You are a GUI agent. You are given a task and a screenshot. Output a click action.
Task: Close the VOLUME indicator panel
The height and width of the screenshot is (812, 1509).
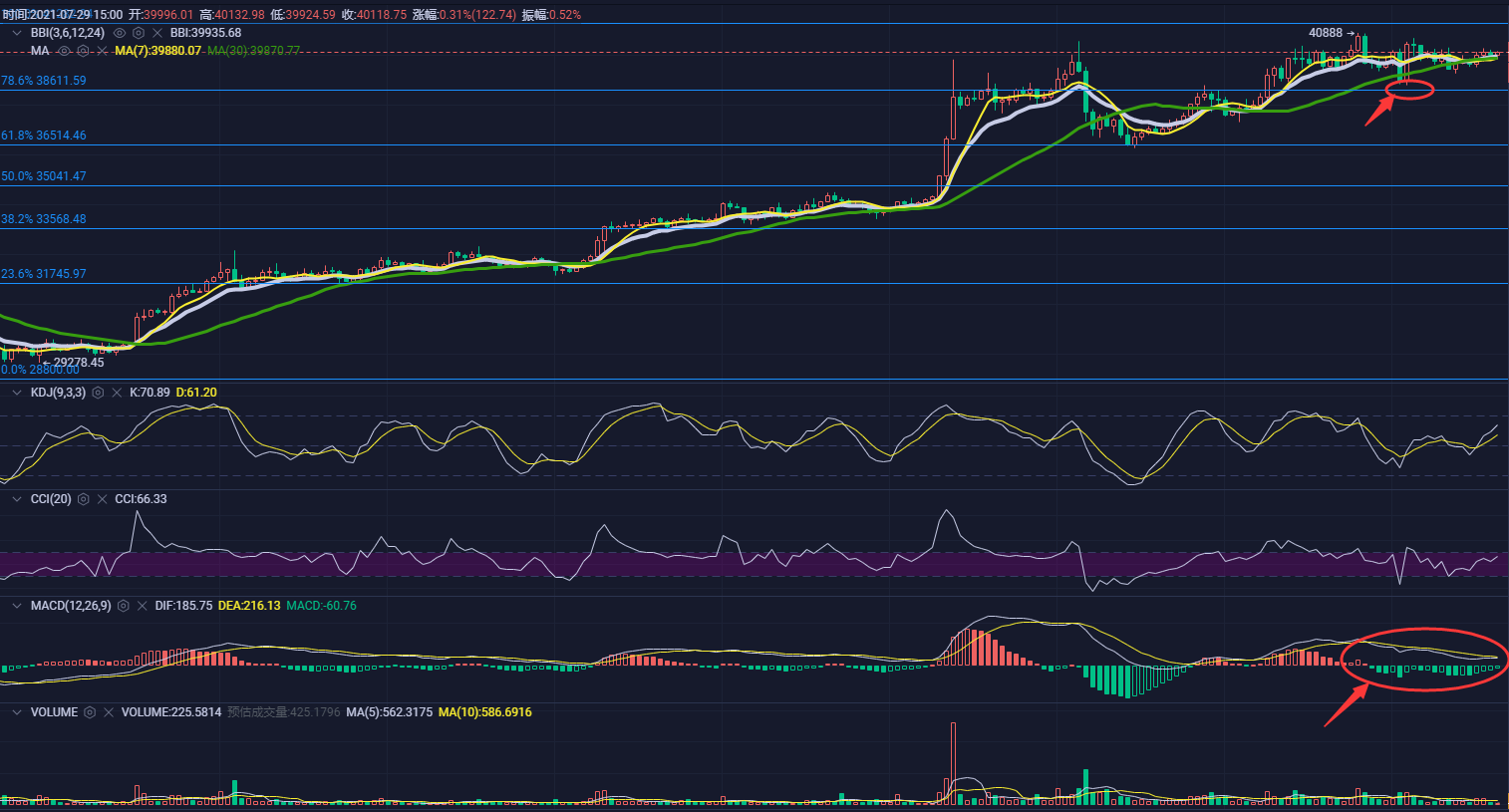point(109,712)
